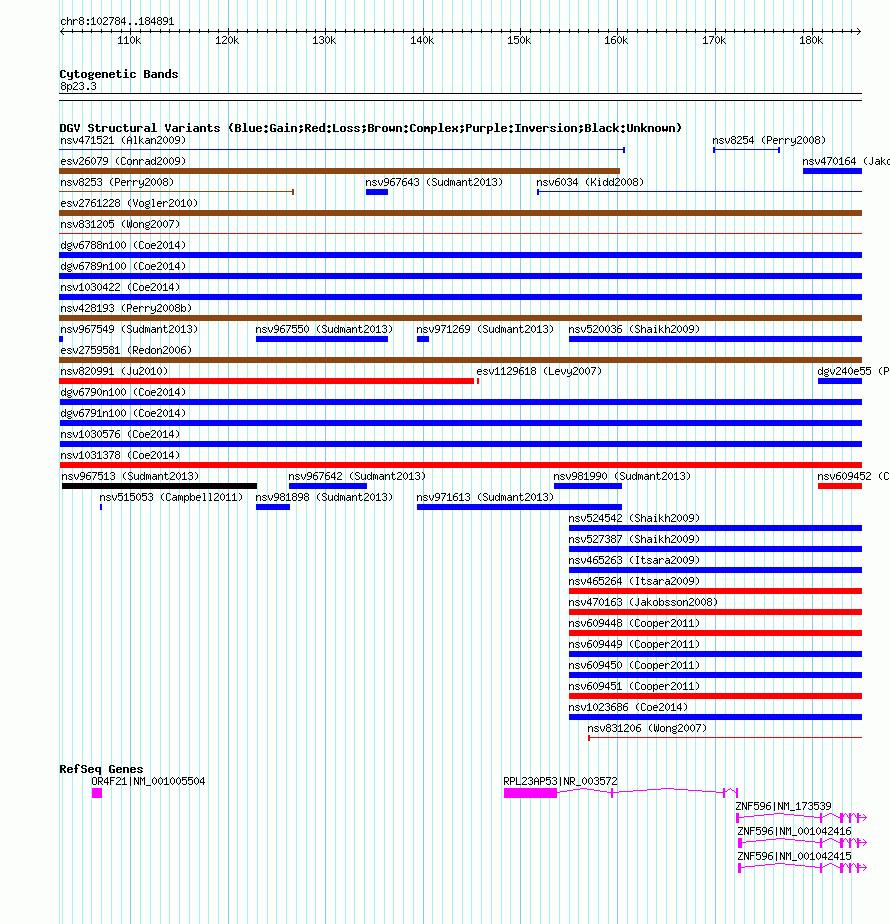
Task: Click the thin red nsv831205 Wong2007 line
Action: 460,234
